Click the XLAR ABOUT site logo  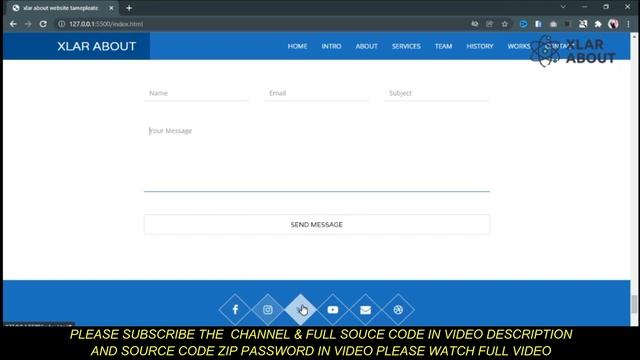pos(96,46)
